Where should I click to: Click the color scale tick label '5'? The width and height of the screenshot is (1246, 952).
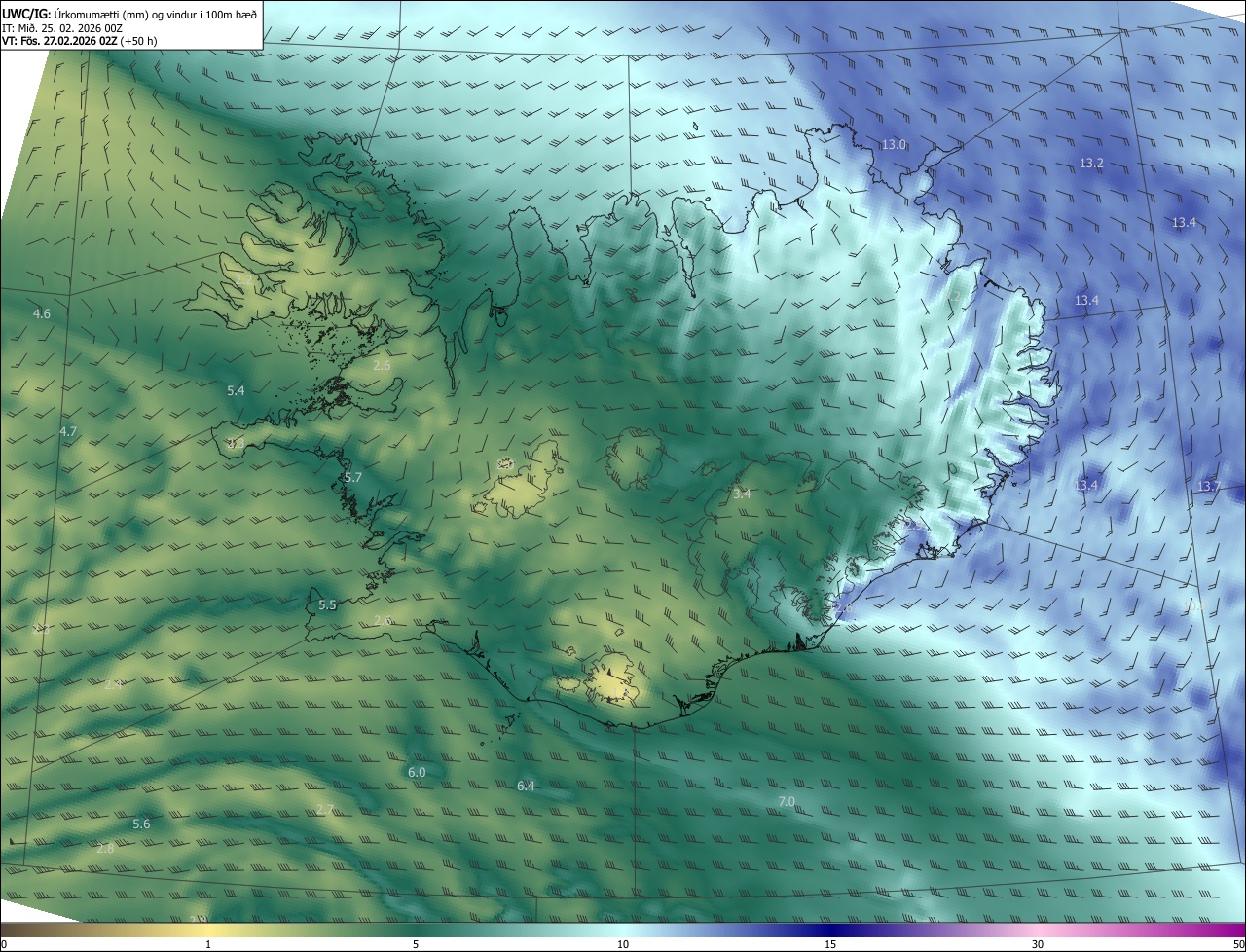(416, 944)
